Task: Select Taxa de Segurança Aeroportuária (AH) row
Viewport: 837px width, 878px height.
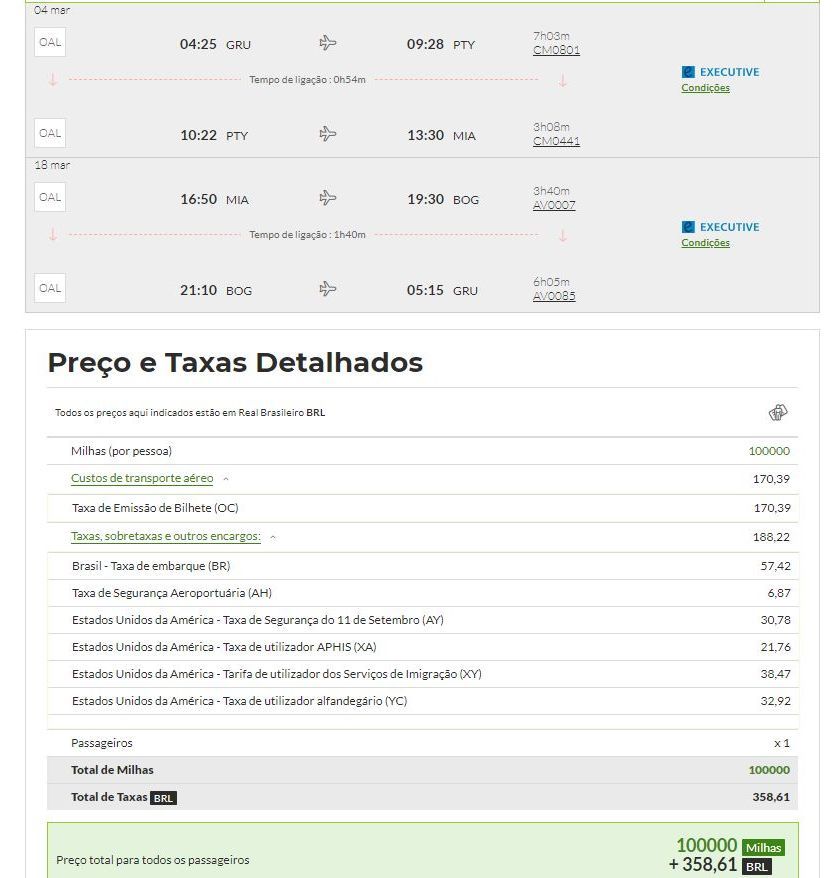Action: (x=423, y=593)
